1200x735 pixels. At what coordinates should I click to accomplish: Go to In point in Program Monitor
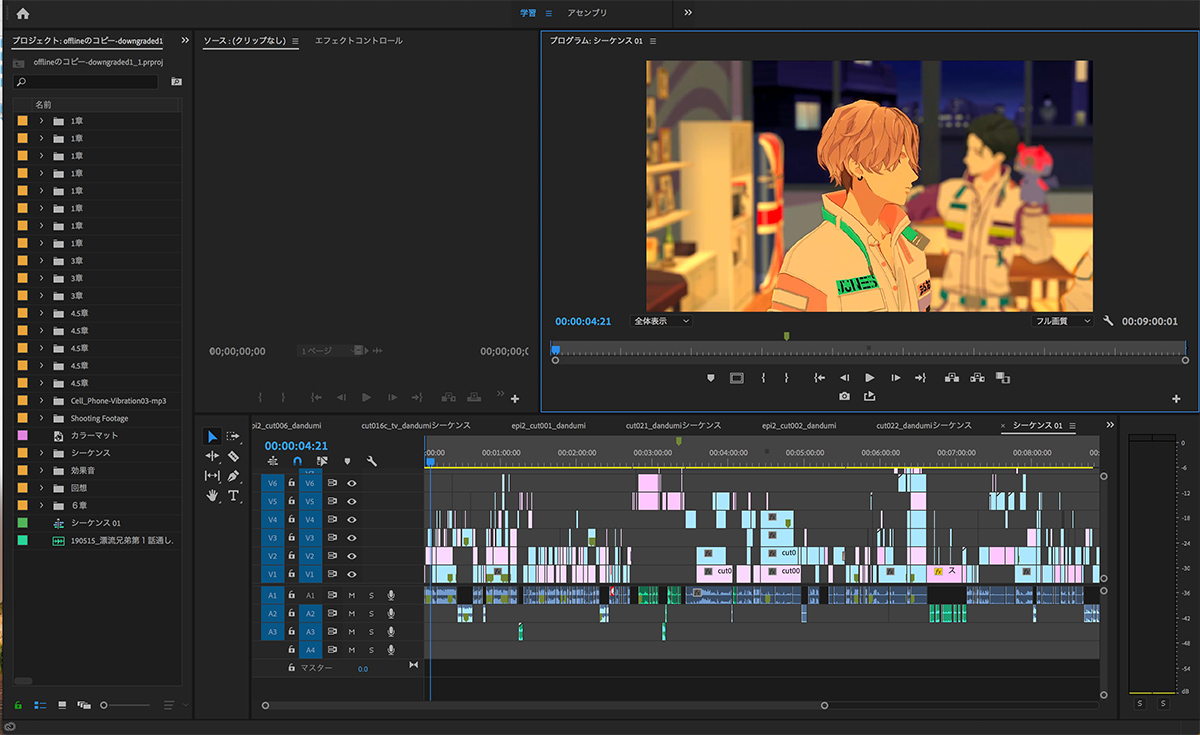tap(819, 378)
